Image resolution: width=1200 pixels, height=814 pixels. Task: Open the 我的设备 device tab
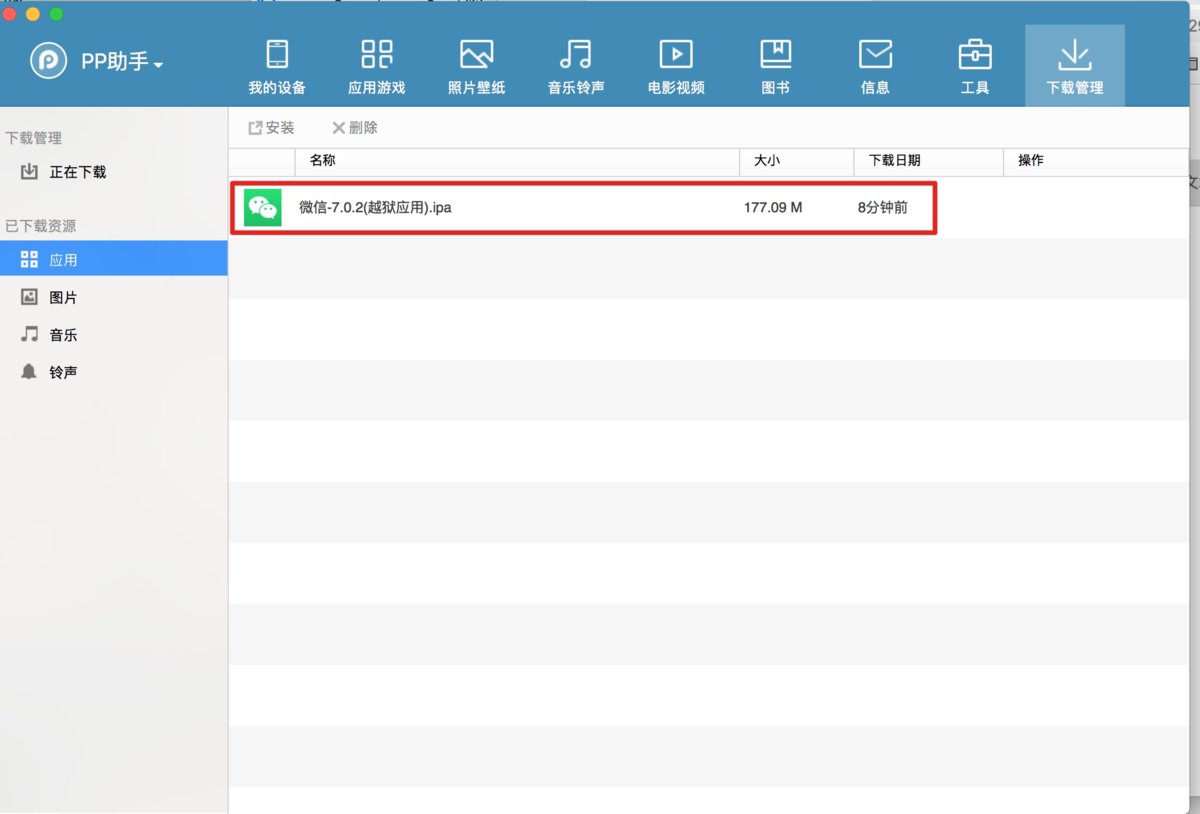coord(277,66)
